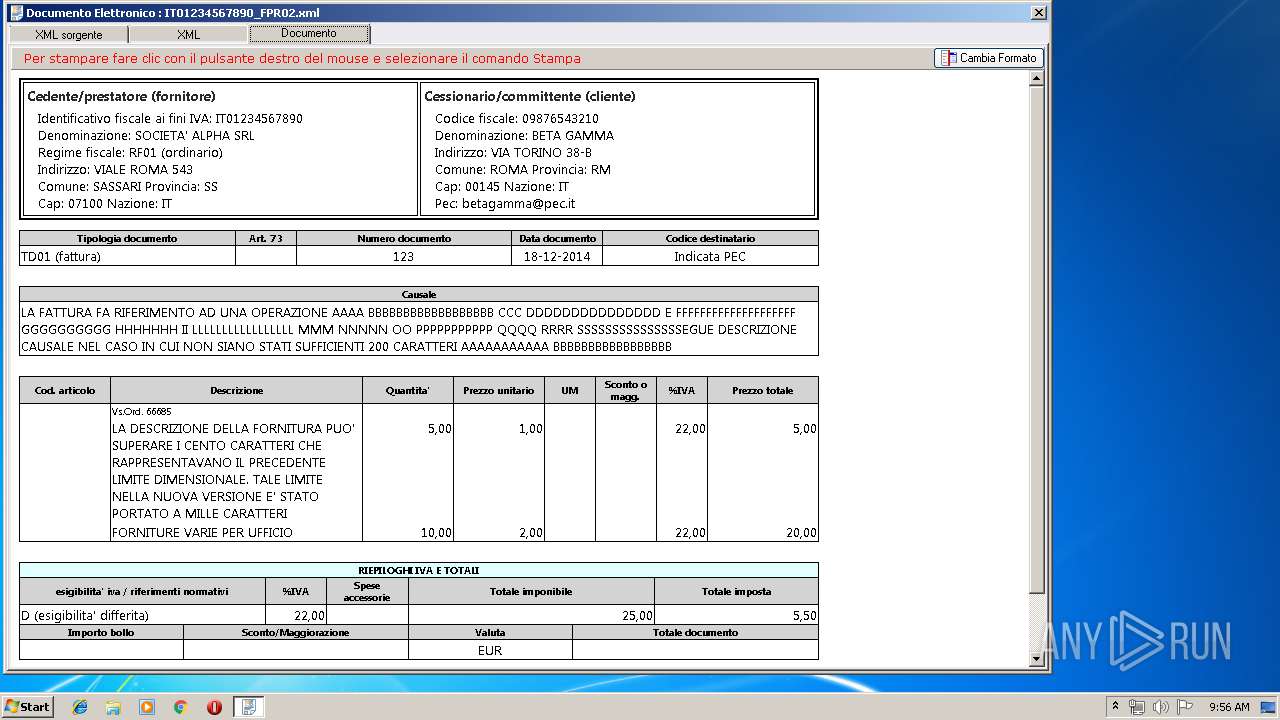
Task: Click the Cessionario/committente (cliente) heading
Action: point(530,97)
